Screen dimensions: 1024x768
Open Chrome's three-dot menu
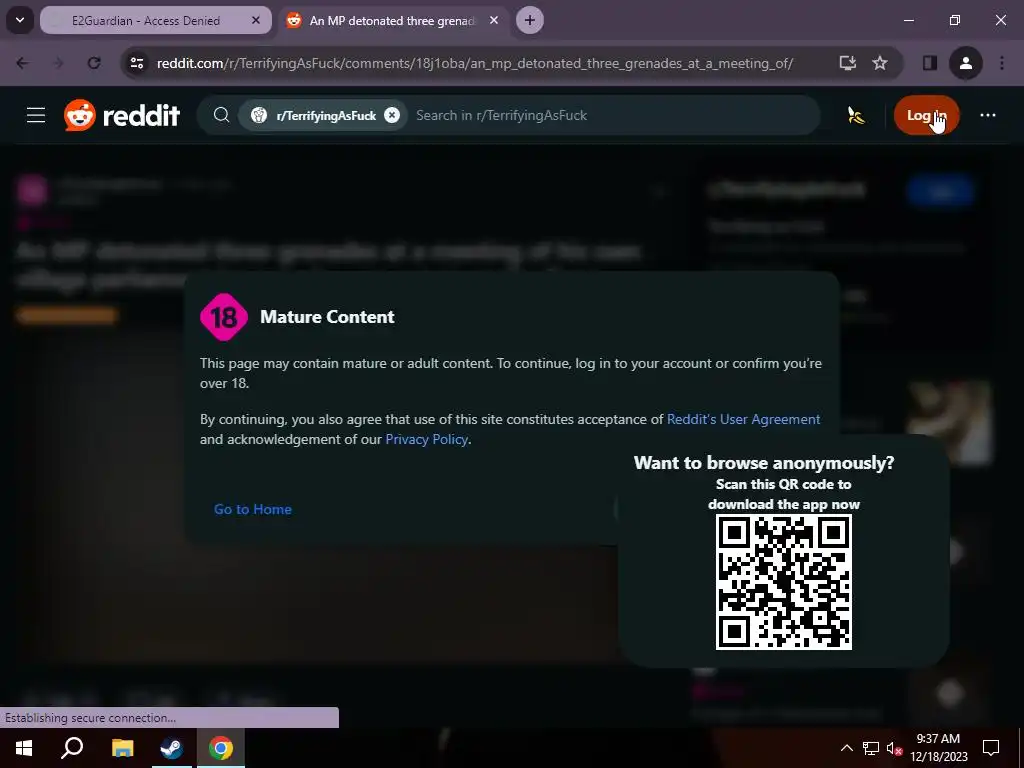click(x=1002, y=63)
